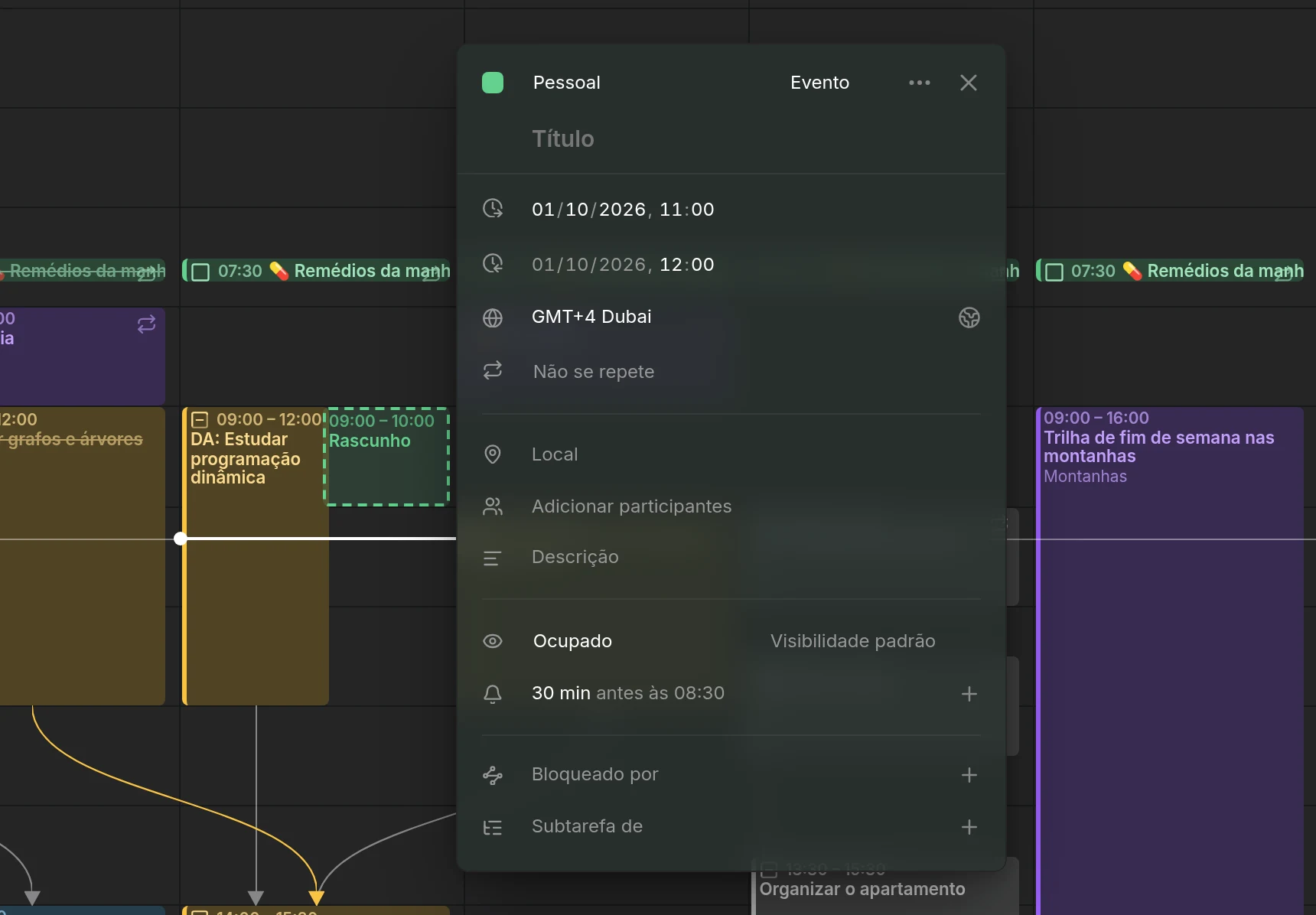Click the start time clock icon
The image size is (1316, 915).
(493, 209)
